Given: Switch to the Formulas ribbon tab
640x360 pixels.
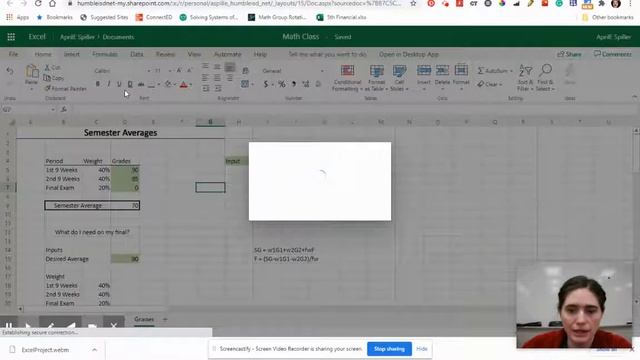Looking at the screenshot, I should coord(105,54).
